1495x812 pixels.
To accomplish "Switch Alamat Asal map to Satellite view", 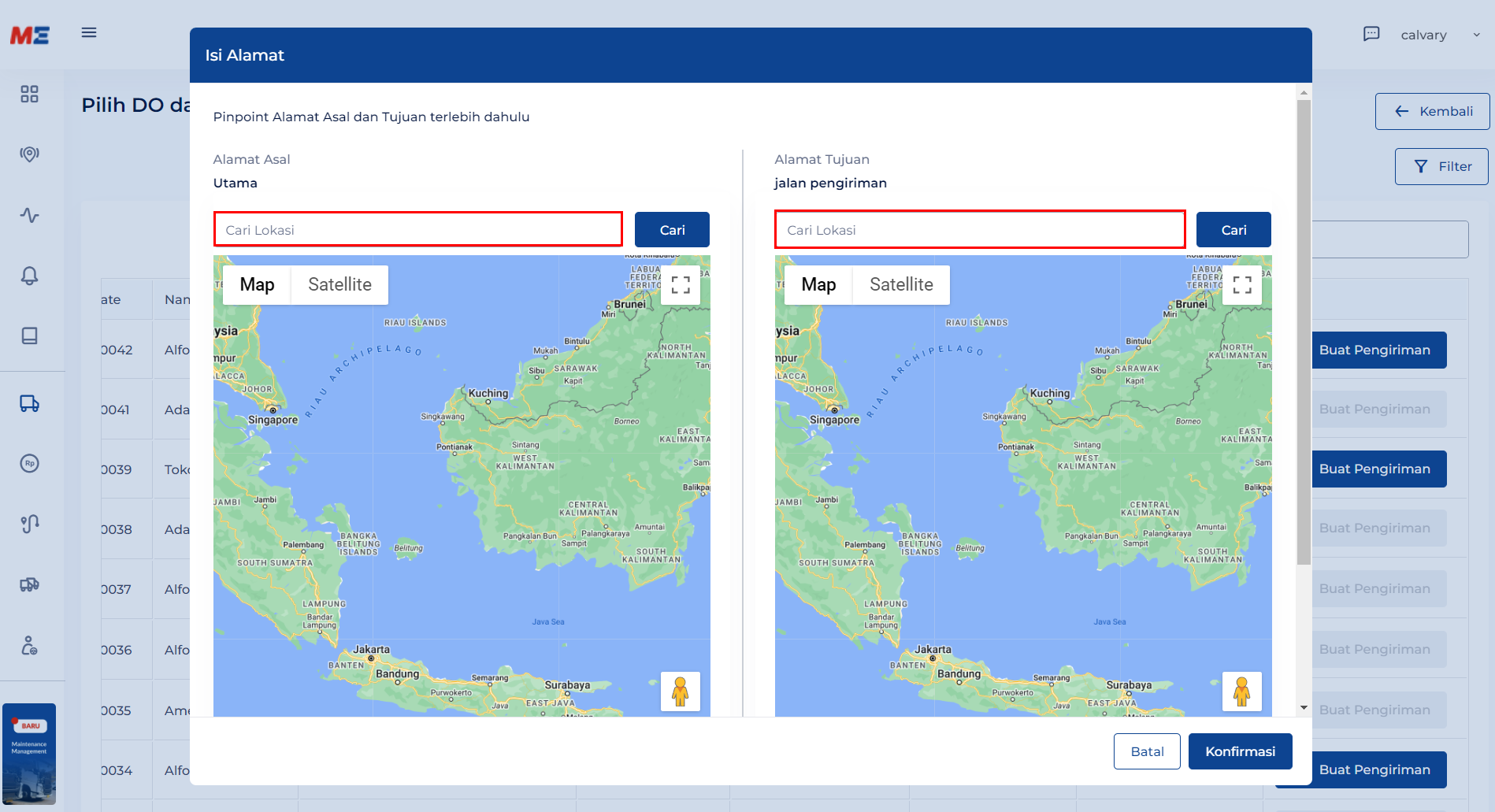I will click(339, 285).
